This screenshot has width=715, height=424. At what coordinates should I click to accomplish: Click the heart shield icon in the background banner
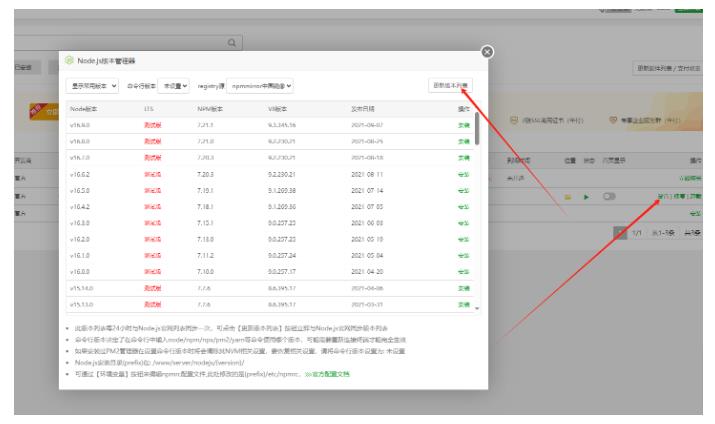coord(613,120)
